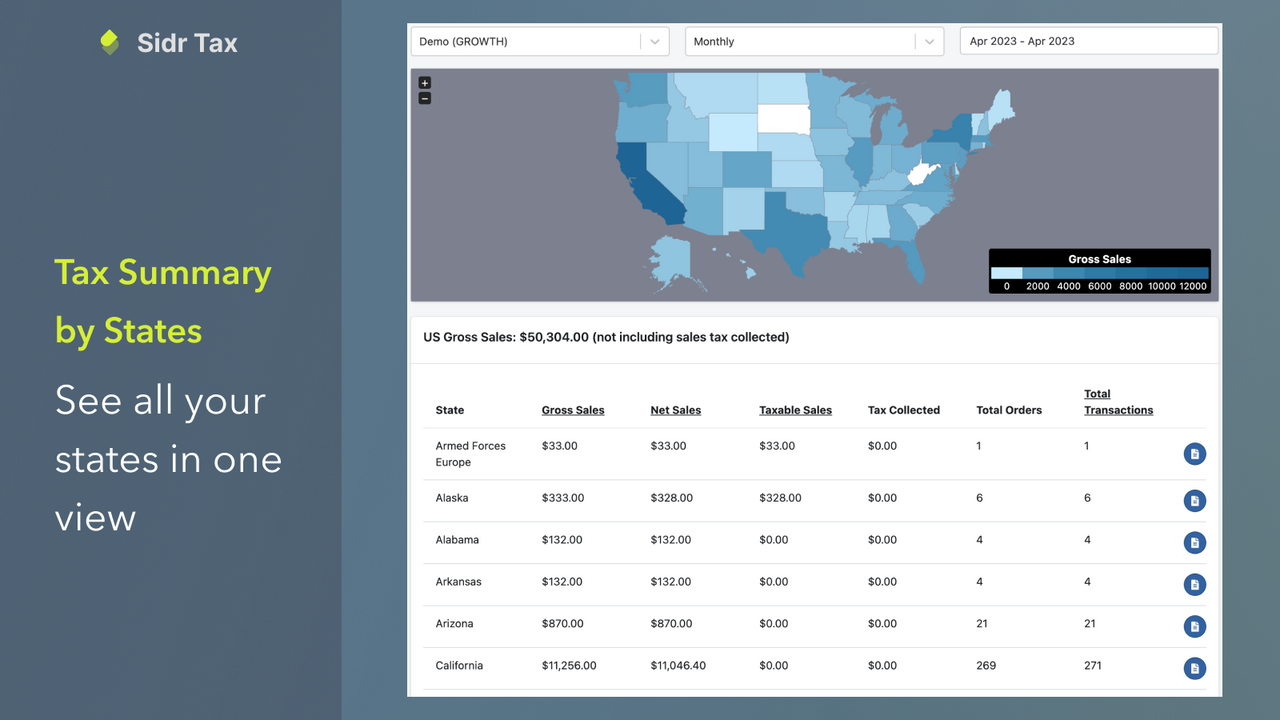
Task: Sort the table by Gross Sales
Action: tap(572, 410)
